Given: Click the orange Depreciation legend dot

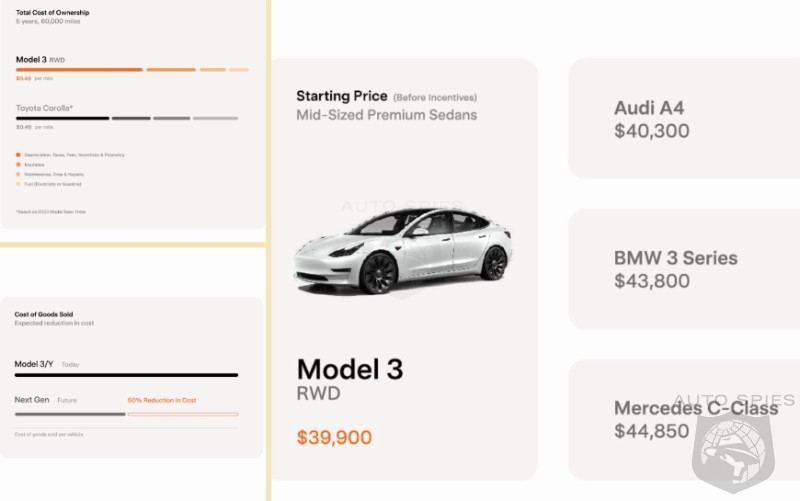Looking at the screenshot, I should pyautogui.click(x=18, y=155).
